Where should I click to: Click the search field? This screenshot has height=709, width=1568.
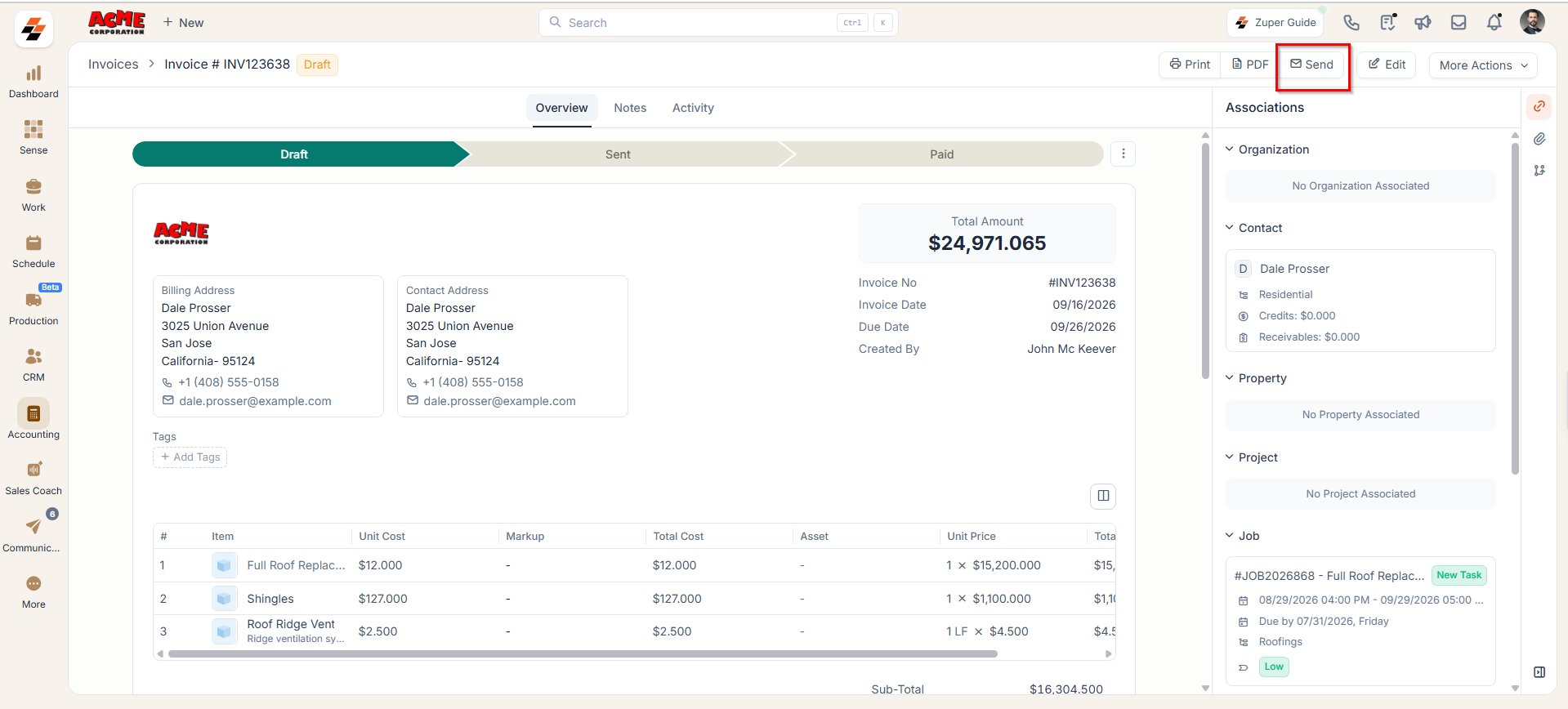(718, 23)
